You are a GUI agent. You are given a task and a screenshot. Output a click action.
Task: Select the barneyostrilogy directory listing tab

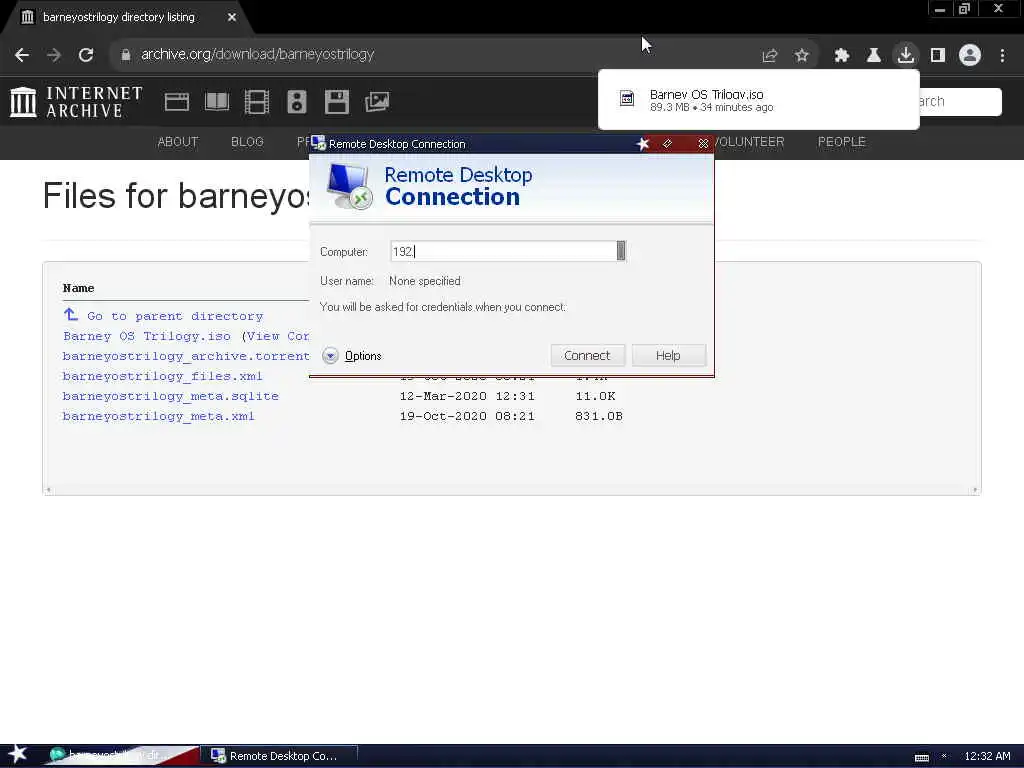pos(119,18)
